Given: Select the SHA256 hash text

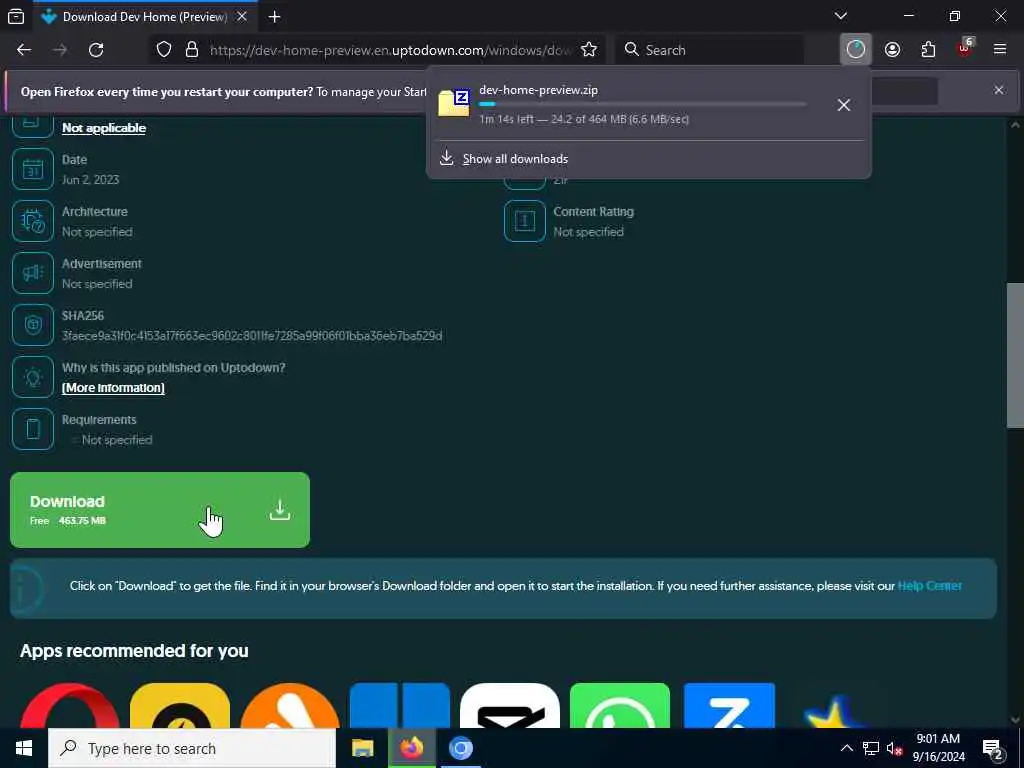Looking at the screenshot, I should [252, 336].
